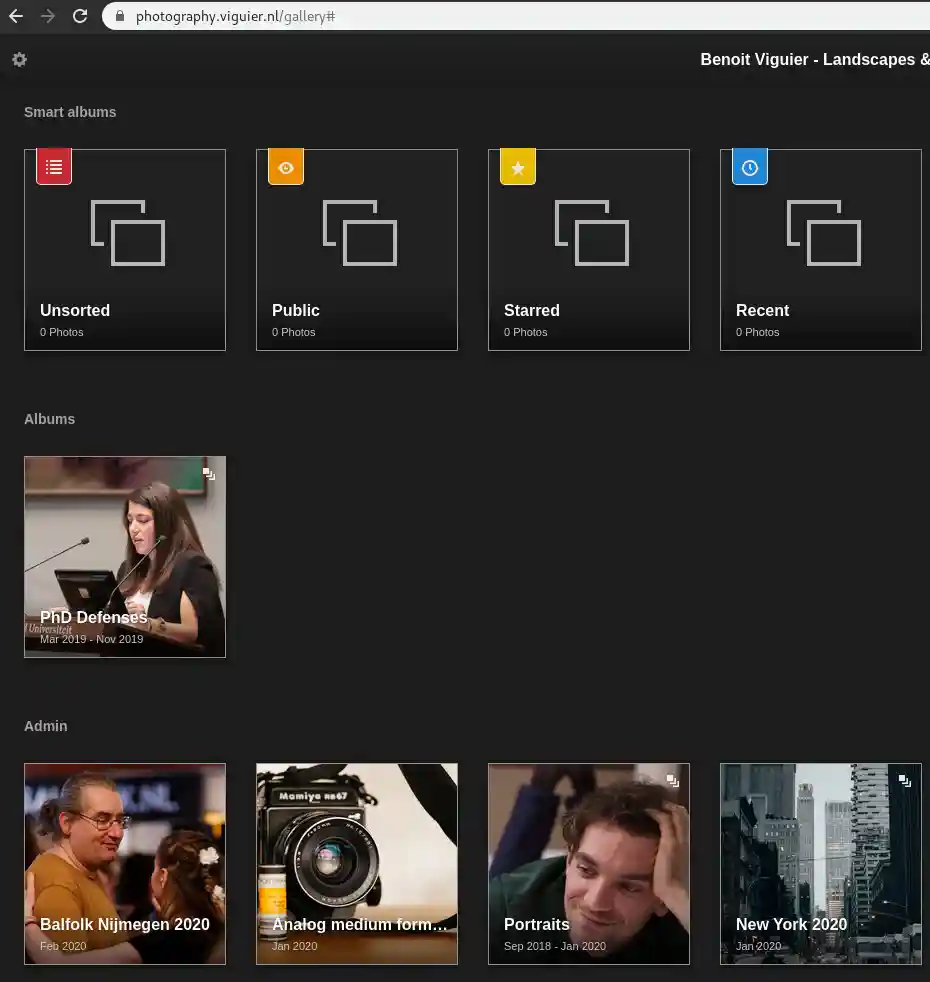Click sub-album icon on Portraits thumbnail

point(673,781)
